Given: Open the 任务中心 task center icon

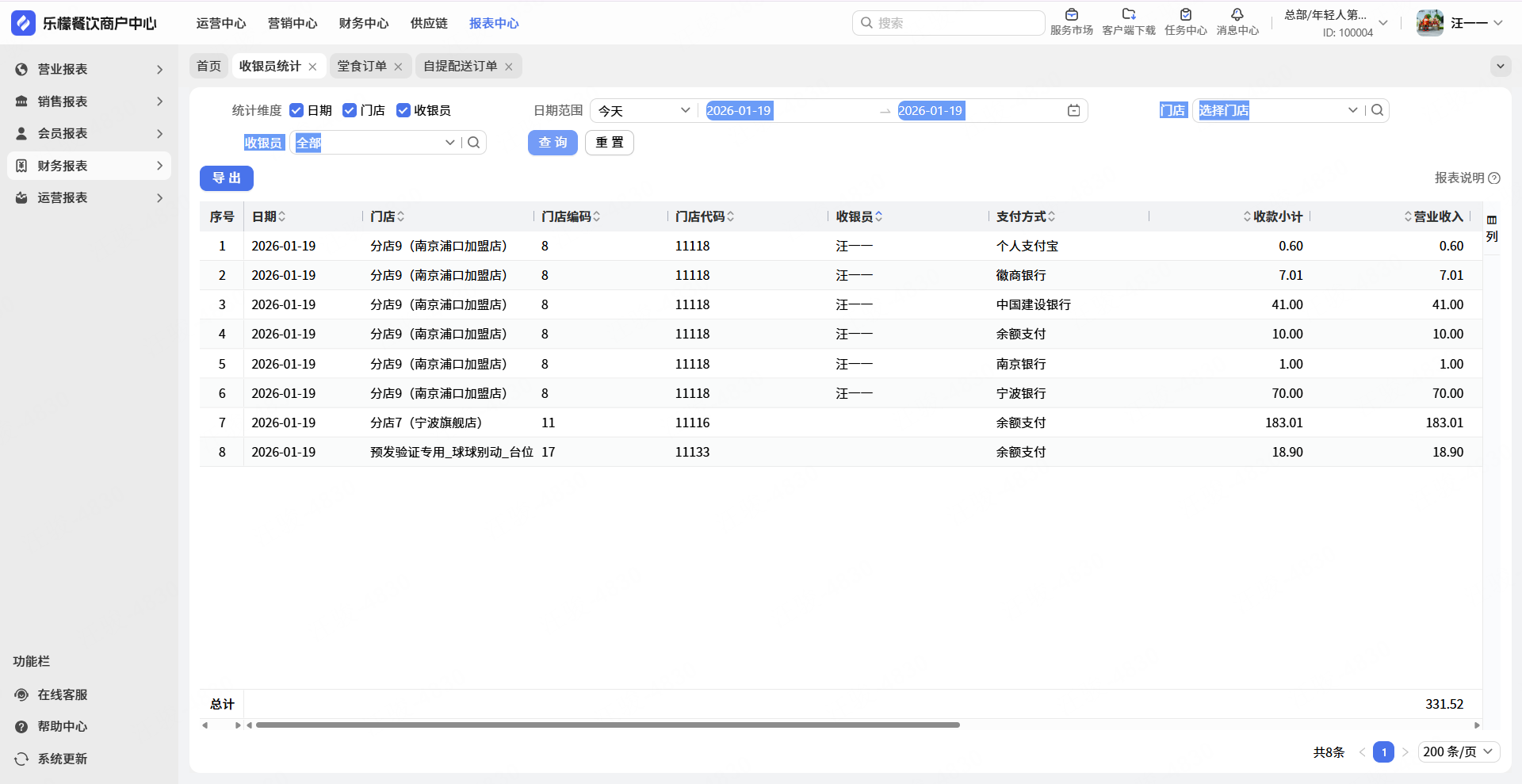Looking at the screenshot, I should coord(1185,16).
